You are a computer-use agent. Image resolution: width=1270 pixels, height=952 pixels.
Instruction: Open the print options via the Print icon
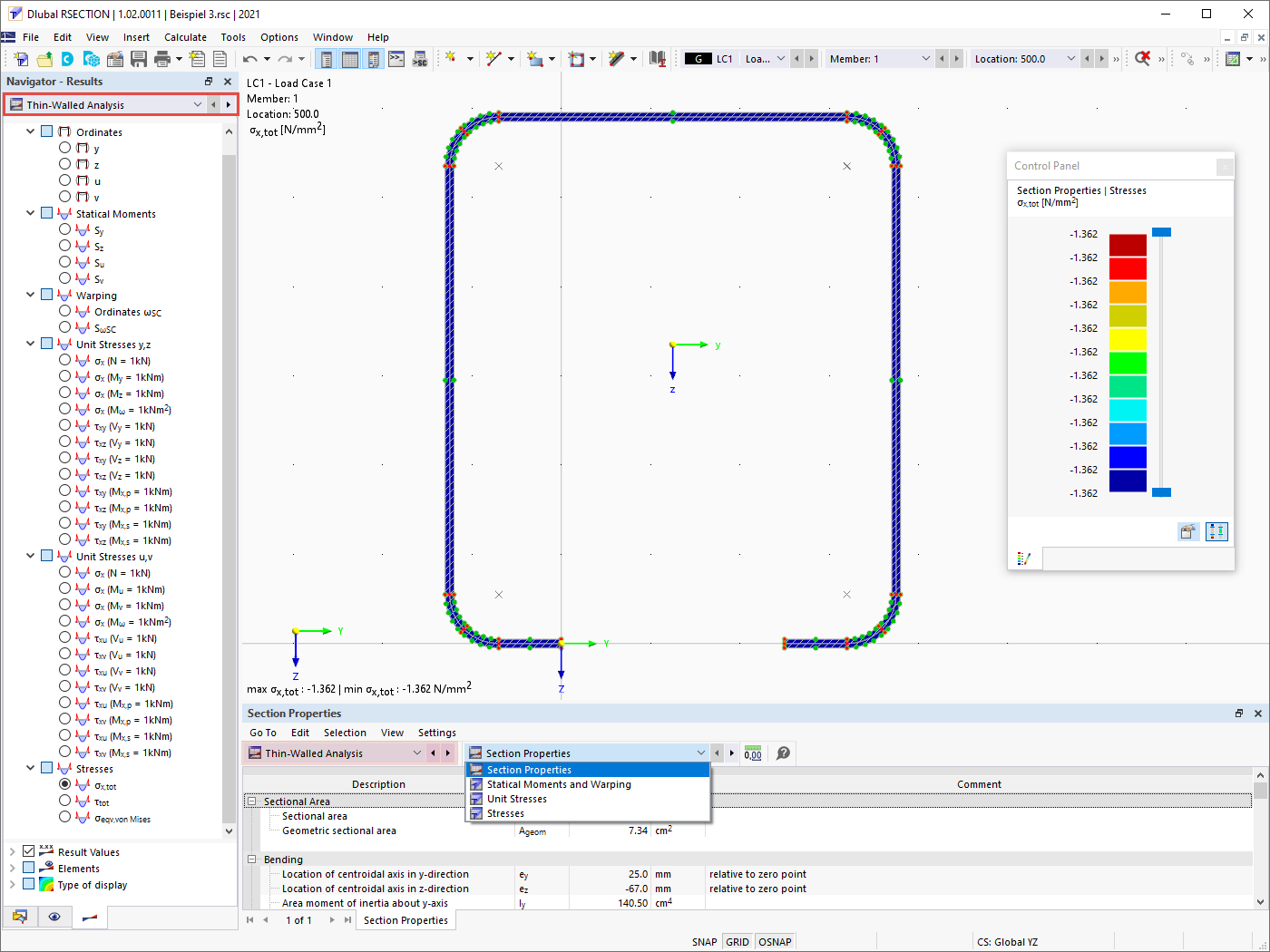(163, 58)
